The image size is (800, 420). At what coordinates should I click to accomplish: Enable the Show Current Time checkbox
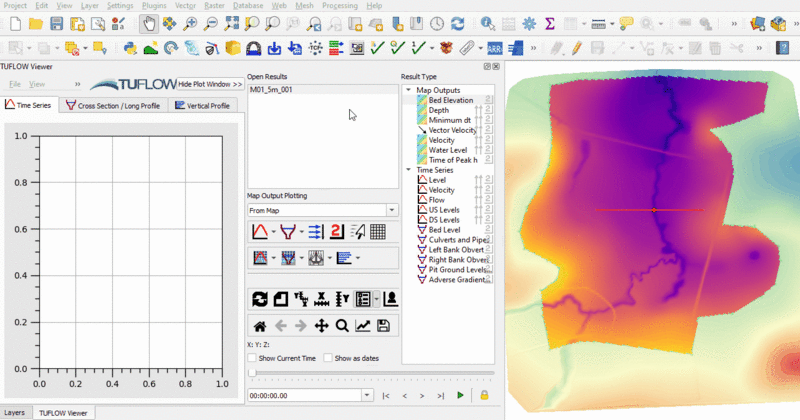tap(253, 358)
